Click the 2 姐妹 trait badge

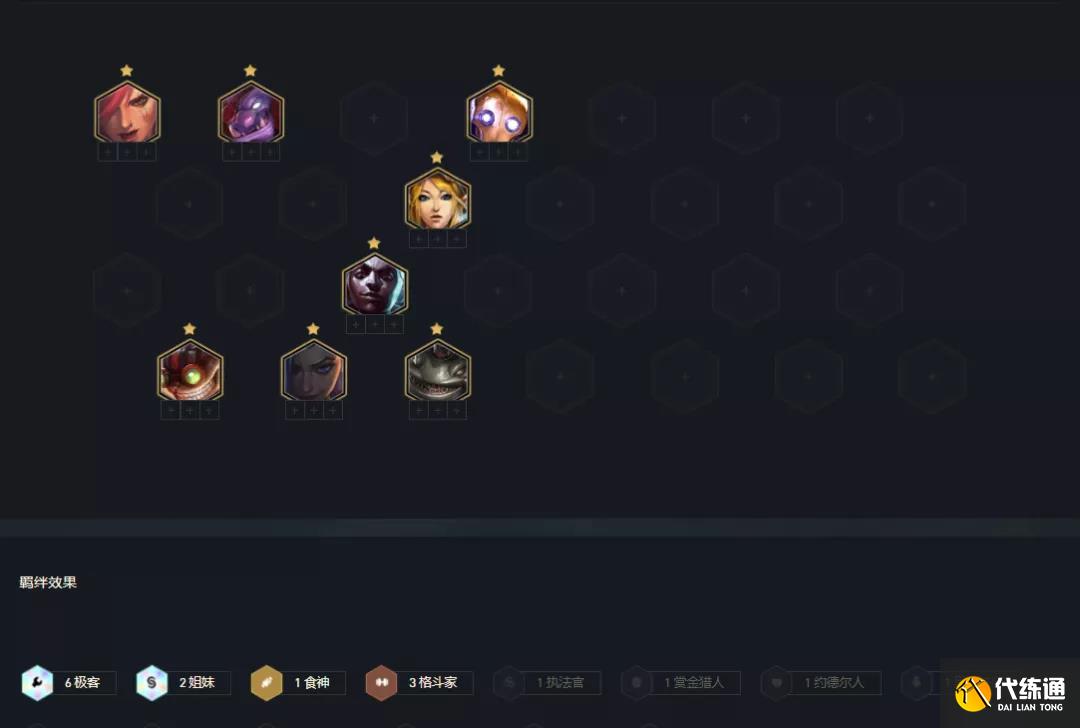[x=183, y=683]
